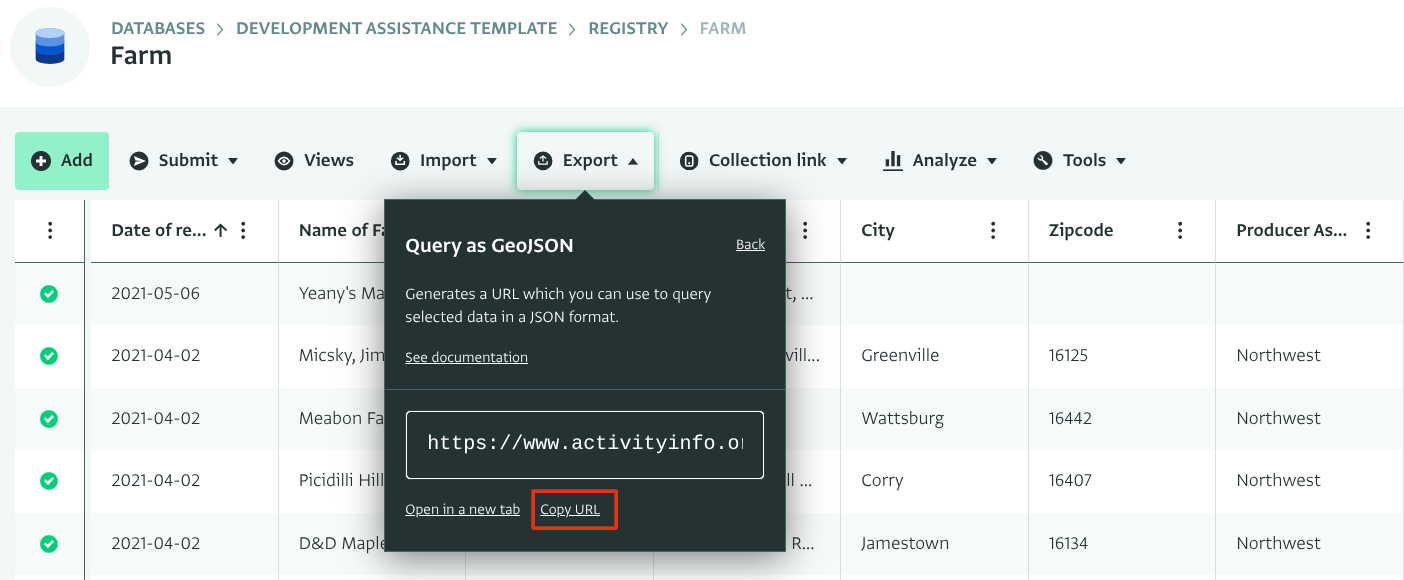Click three-dot menu of Date column
1404x580 pixels.
pos(243,231)
